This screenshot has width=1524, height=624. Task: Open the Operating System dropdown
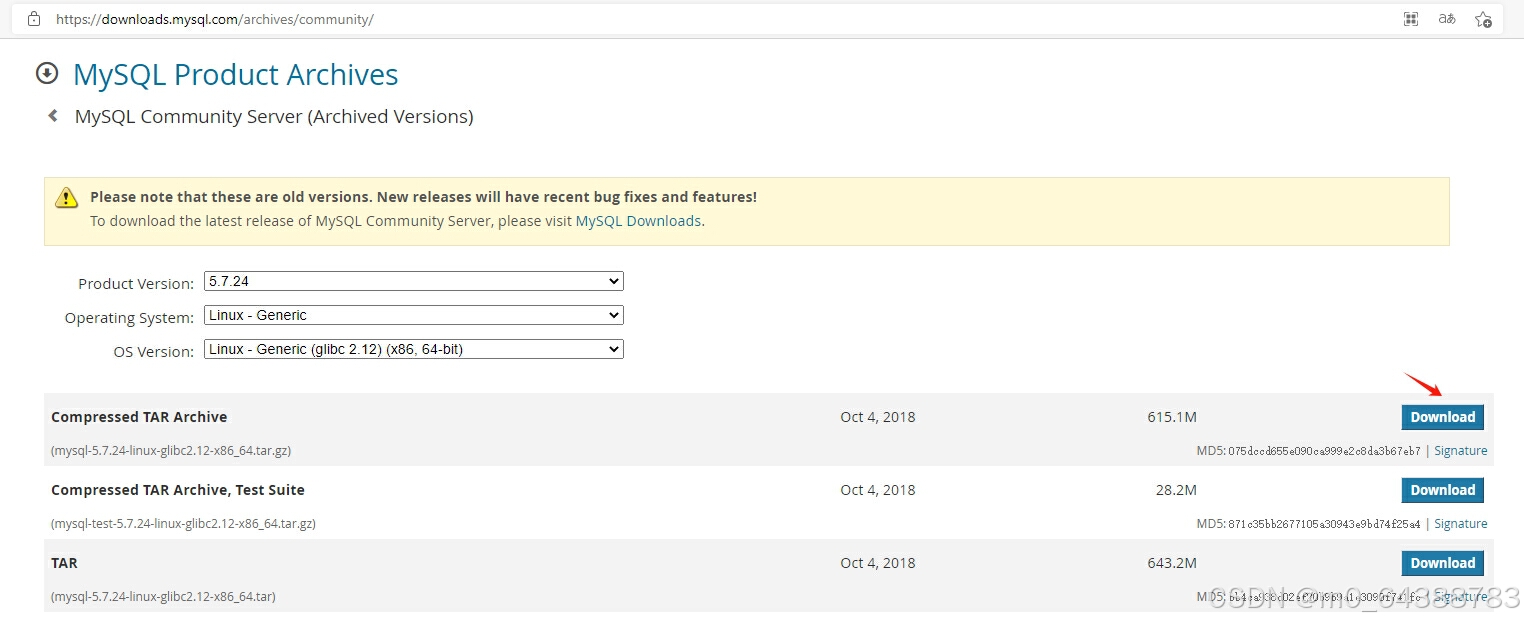click(413, 315)
